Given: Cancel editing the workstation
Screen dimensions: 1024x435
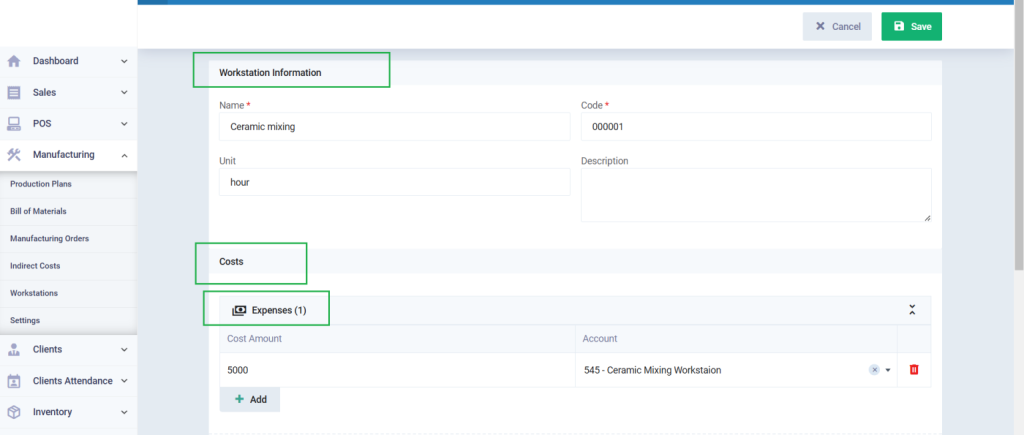Looking at the screenshot, I should (x=837, y=27).
